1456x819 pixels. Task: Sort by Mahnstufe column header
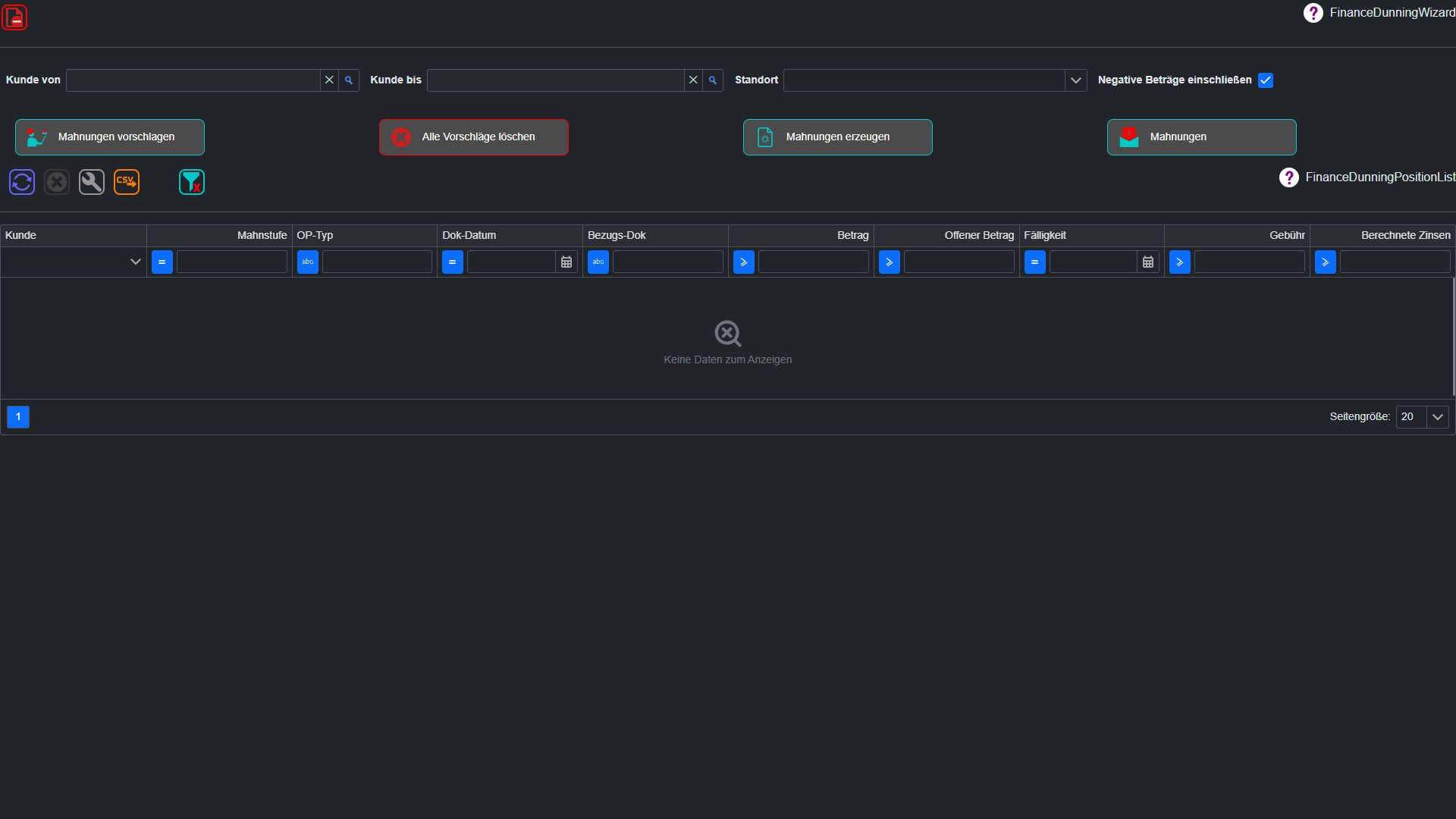point(219,235)
